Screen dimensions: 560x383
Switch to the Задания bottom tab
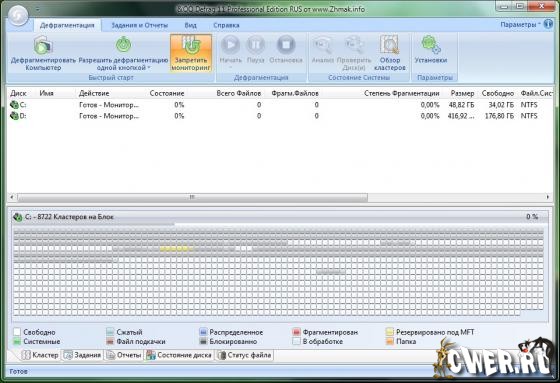(82, 355)
